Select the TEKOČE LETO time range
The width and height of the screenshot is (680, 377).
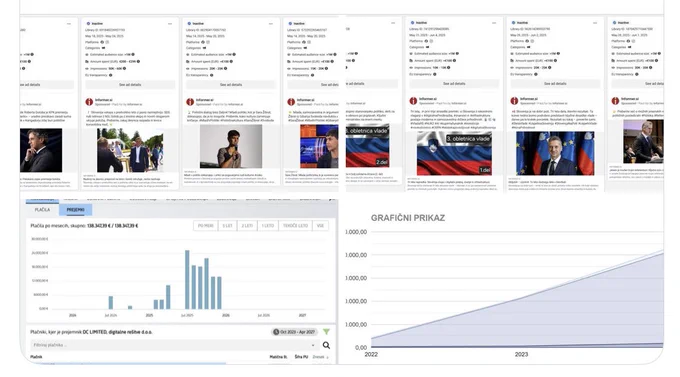pos(295,226)
